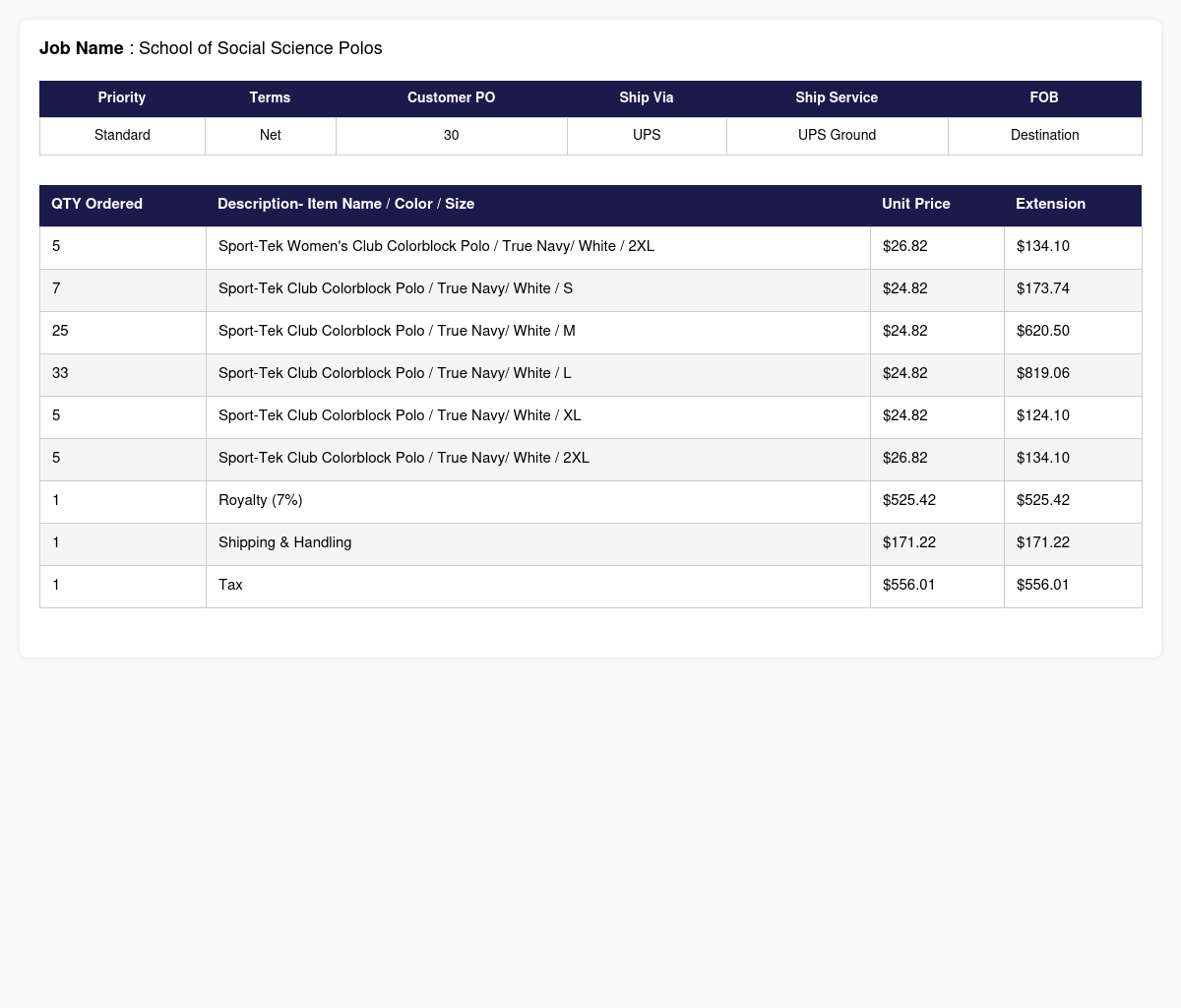Click the Description- Item Name / Color / Size header

(538, 205)
